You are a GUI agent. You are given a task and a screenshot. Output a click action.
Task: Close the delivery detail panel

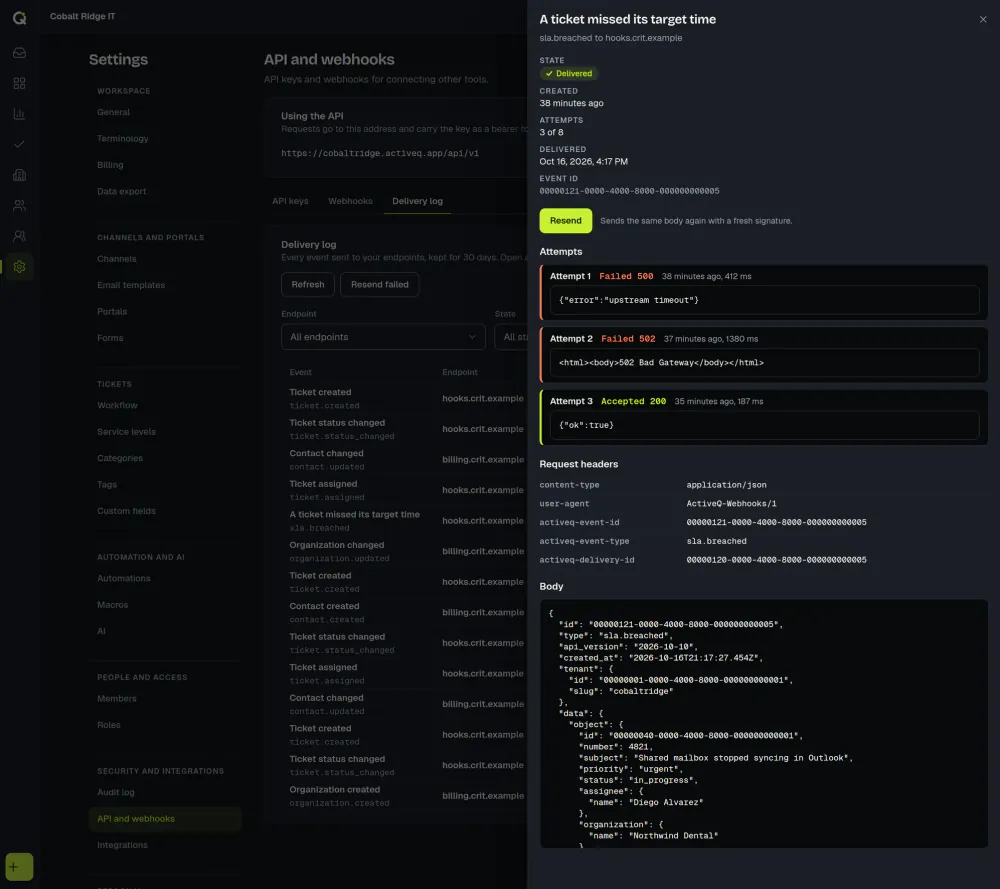click(x=983, y=19)
